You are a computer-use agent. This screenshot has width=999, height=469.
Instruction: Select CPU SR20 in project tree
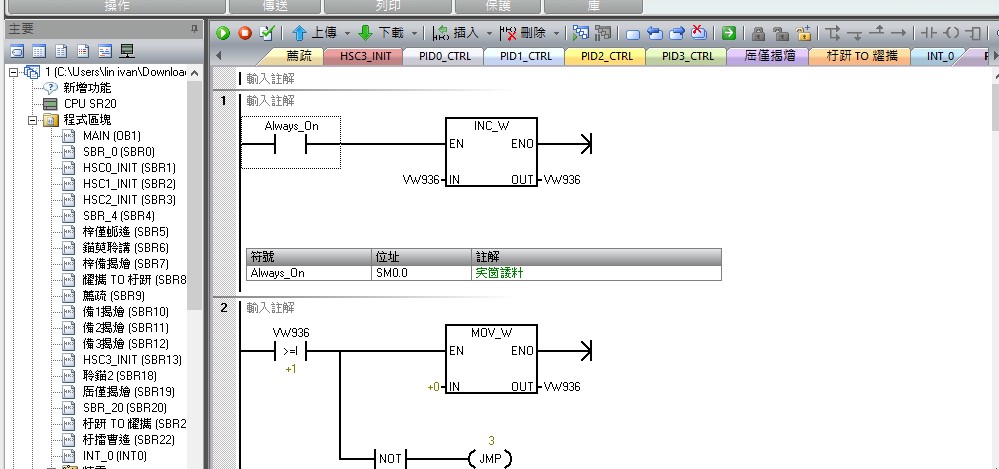tap(90, 104)
